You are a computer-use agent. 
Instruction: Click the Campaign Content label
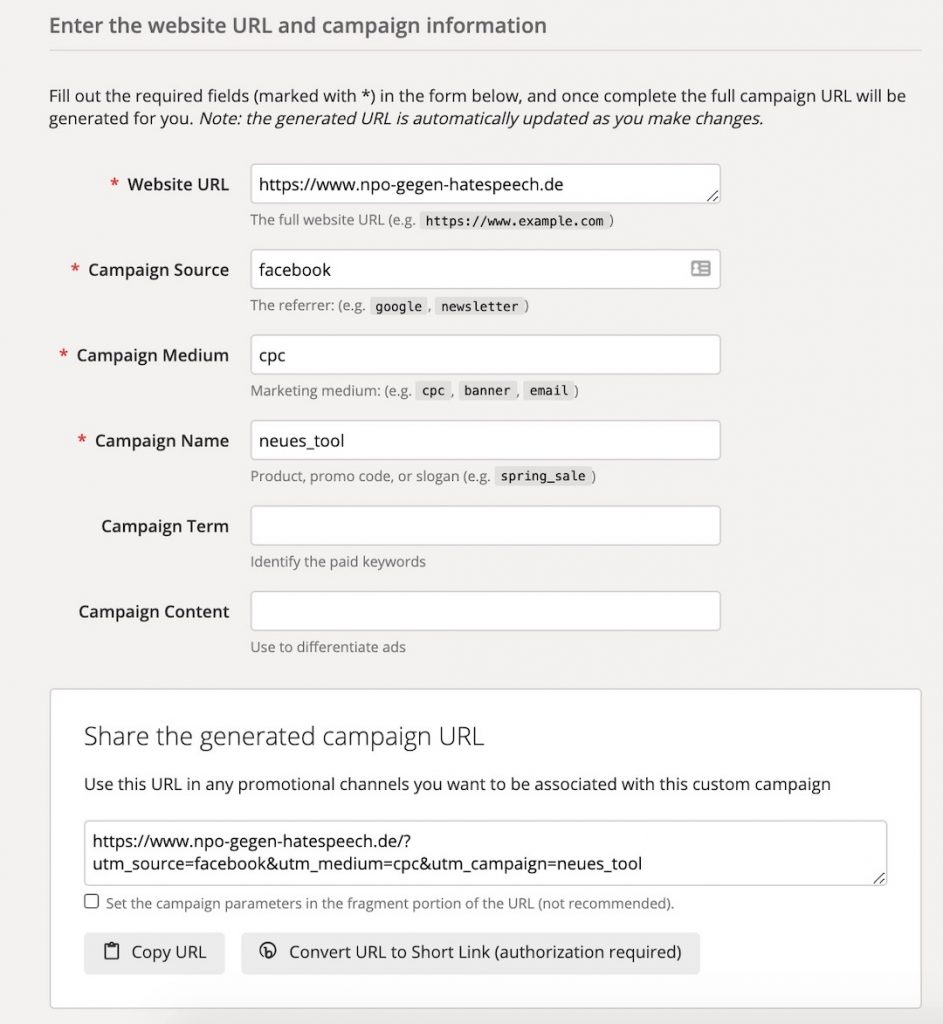click(x=154, y=611)
